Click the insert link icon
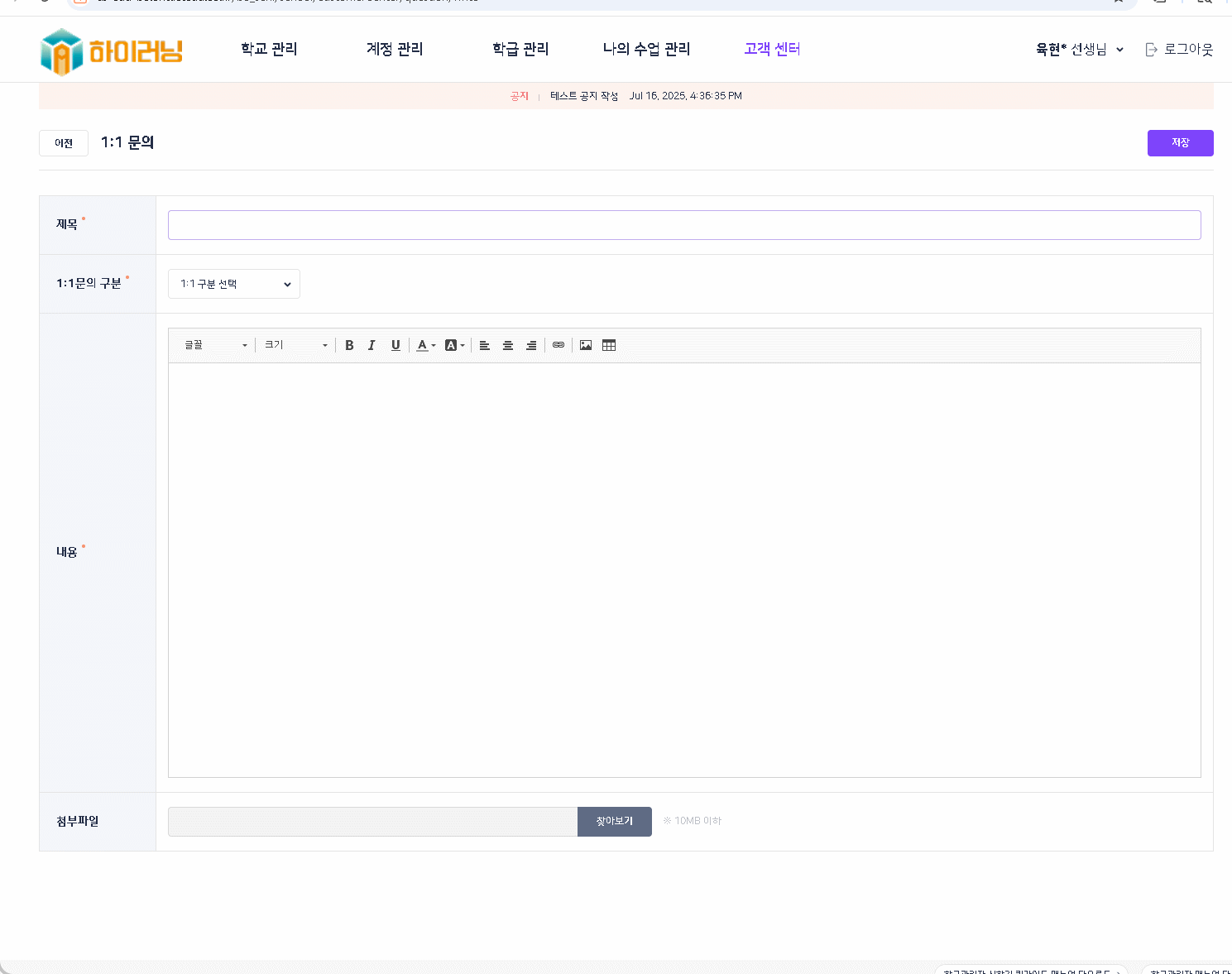Screen dimensions: 1232x974 (558, 345)
